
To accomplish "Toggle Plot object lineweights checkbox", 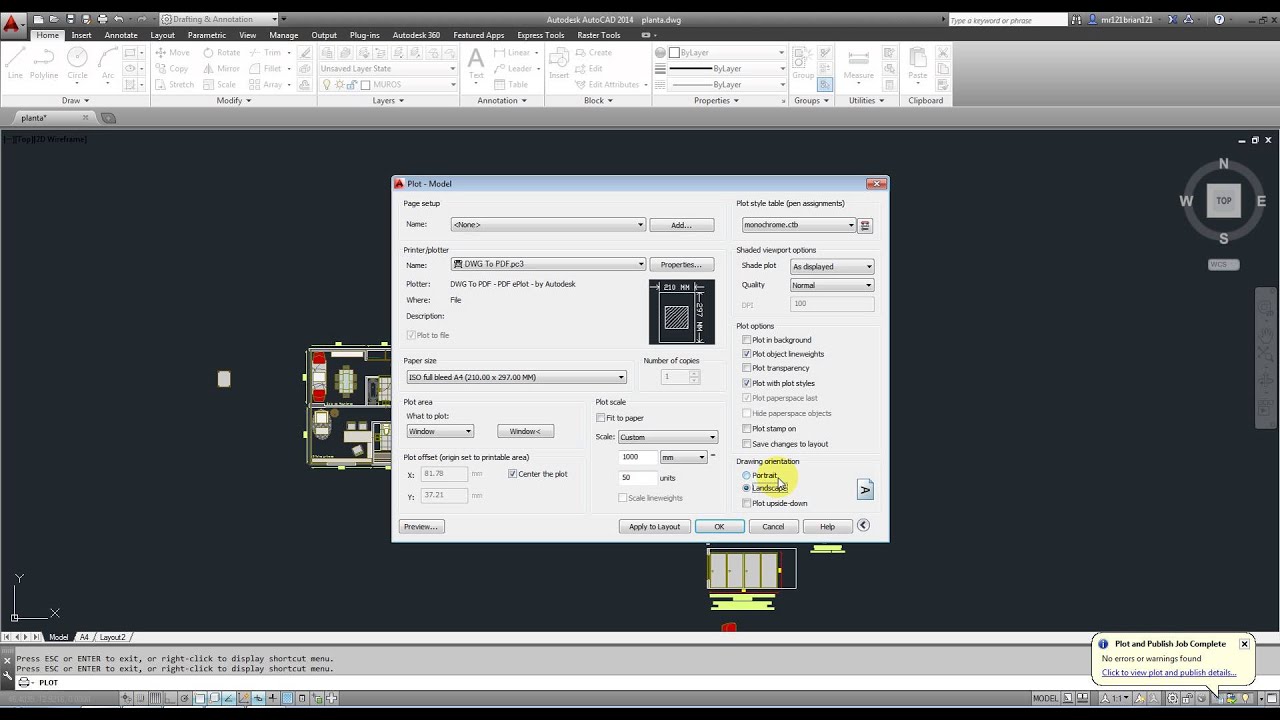I will coord(746,354).
